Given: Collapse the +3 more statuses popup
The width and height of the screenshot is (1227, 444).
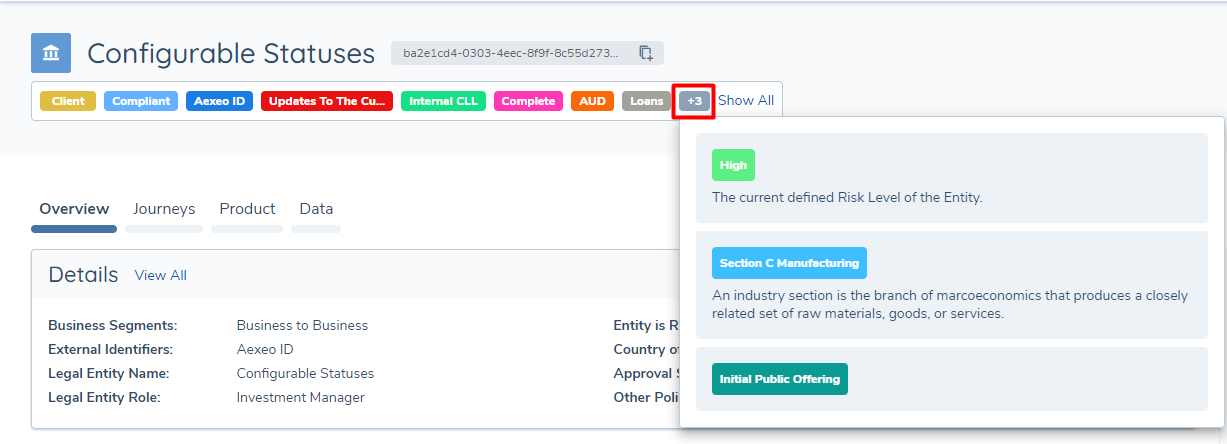Looking at the screenshot, I should (x=694, y=101).
